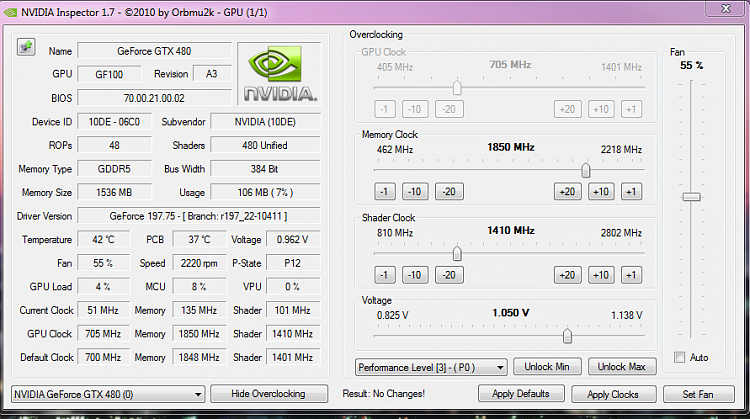The image size is (750, 419).
Task: Click the Shader Clock +10 button
Action: pos(601,275)
